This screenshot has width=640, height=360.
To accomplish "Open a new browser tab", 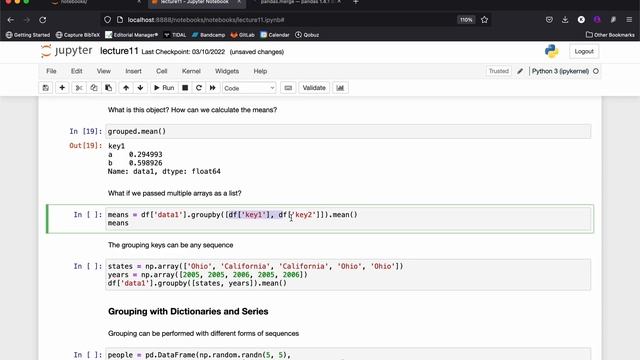I will (x=356, y=2).
